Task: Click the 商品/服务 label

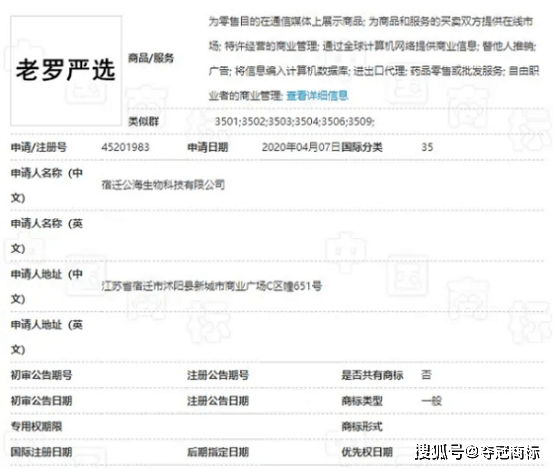Action: [x=151, y=58]
